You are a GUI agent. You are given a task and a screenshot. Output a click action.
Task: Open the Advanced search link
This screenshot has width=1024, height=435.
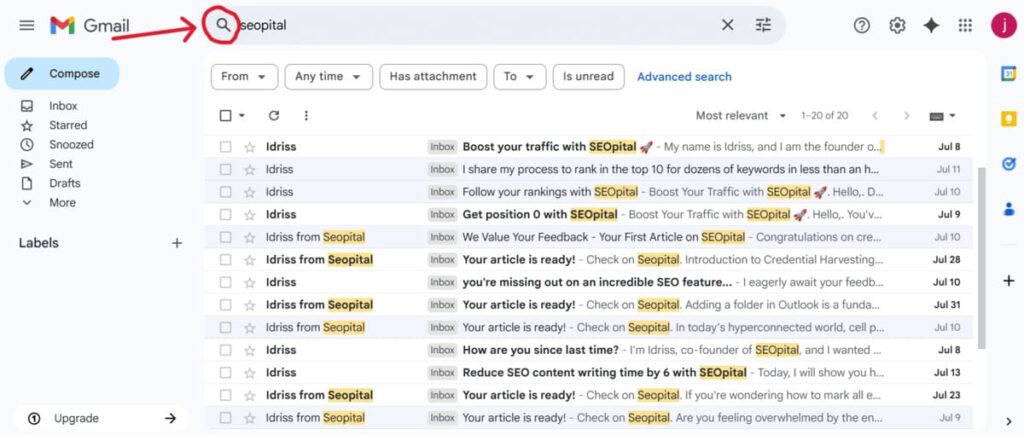click(x=684, y=77)
